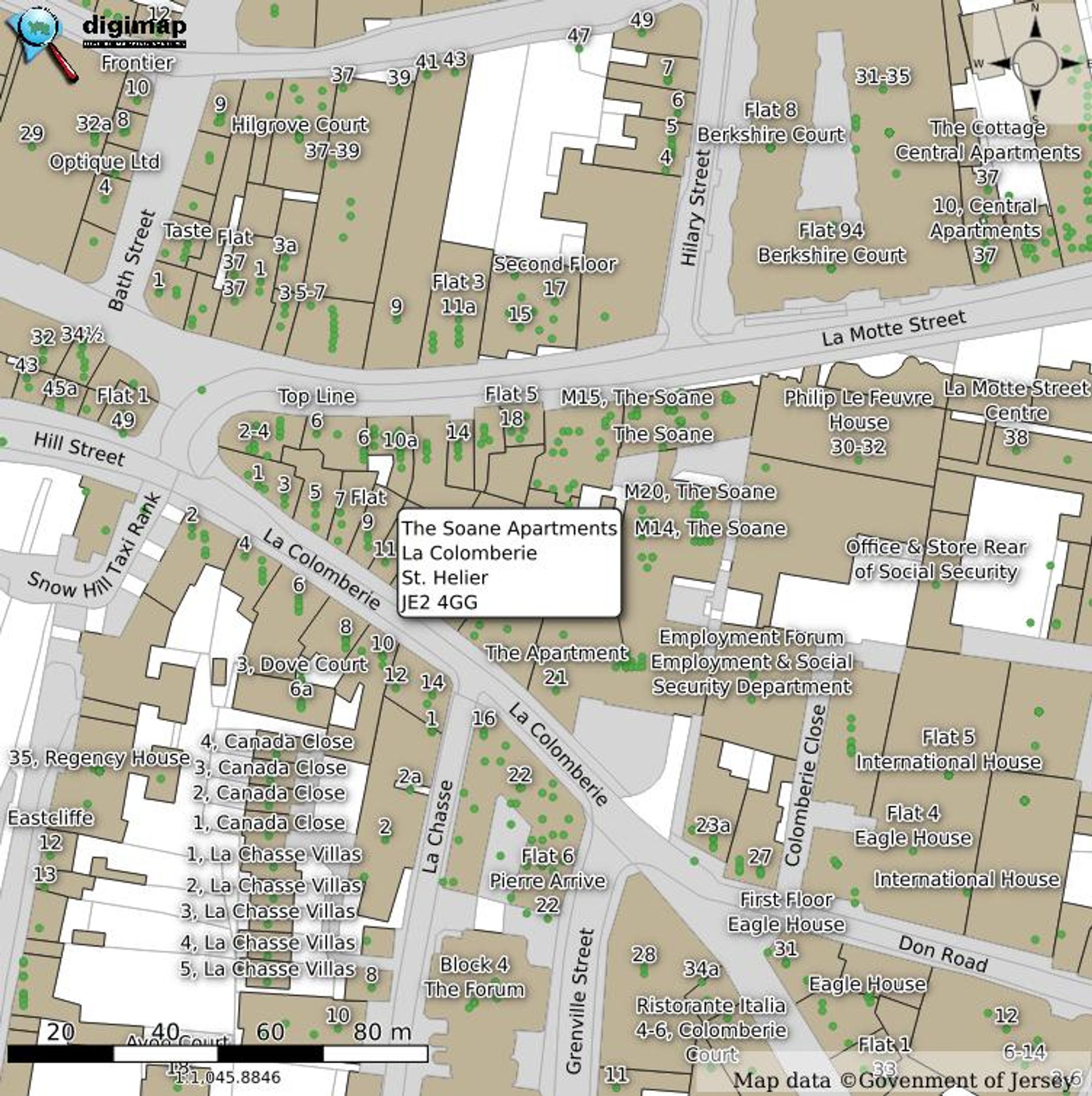Click the Hilgrove Court 37-39 label
The height and width of the screenshot is (1096, 1092).
pyautogui.click(x=300, y=138)
